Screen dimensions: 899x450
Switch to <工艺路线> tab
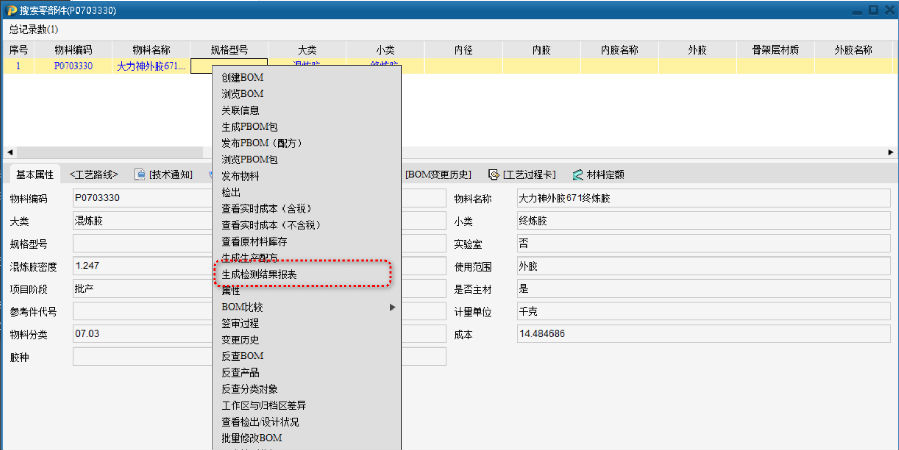(x=93, y=174)
